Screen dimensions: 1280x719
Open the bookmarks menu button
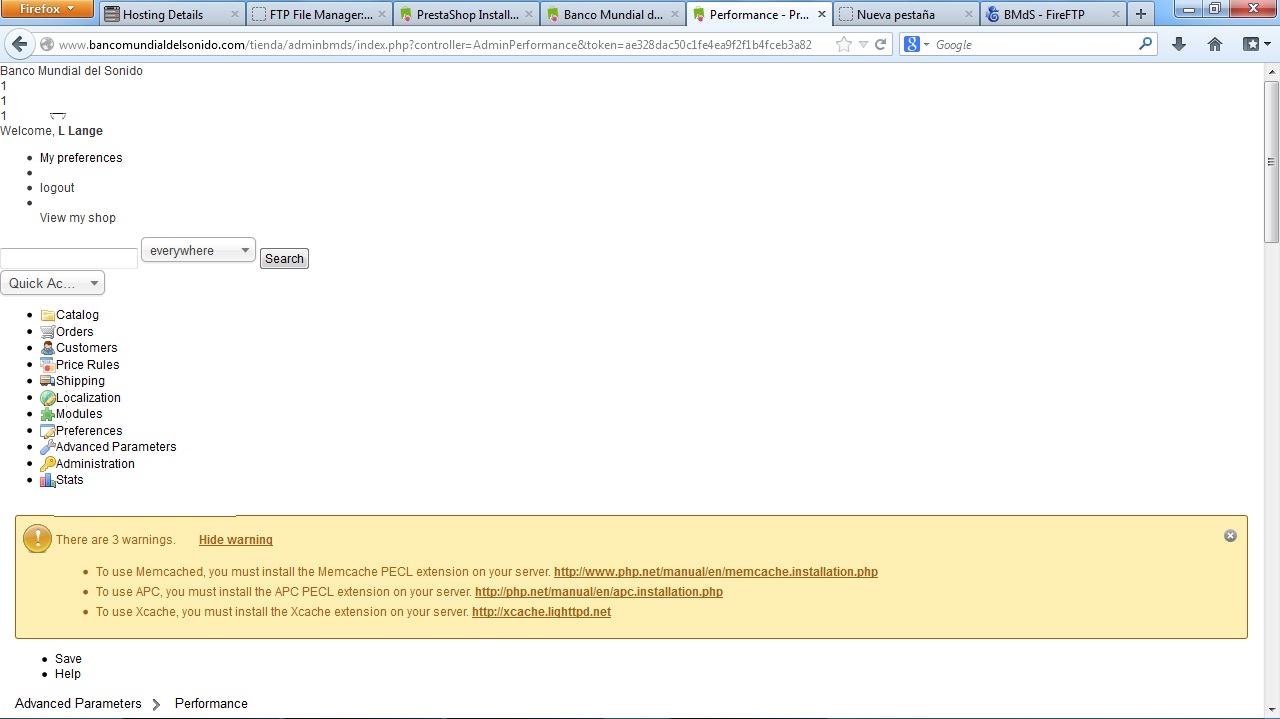[1255, 44]
